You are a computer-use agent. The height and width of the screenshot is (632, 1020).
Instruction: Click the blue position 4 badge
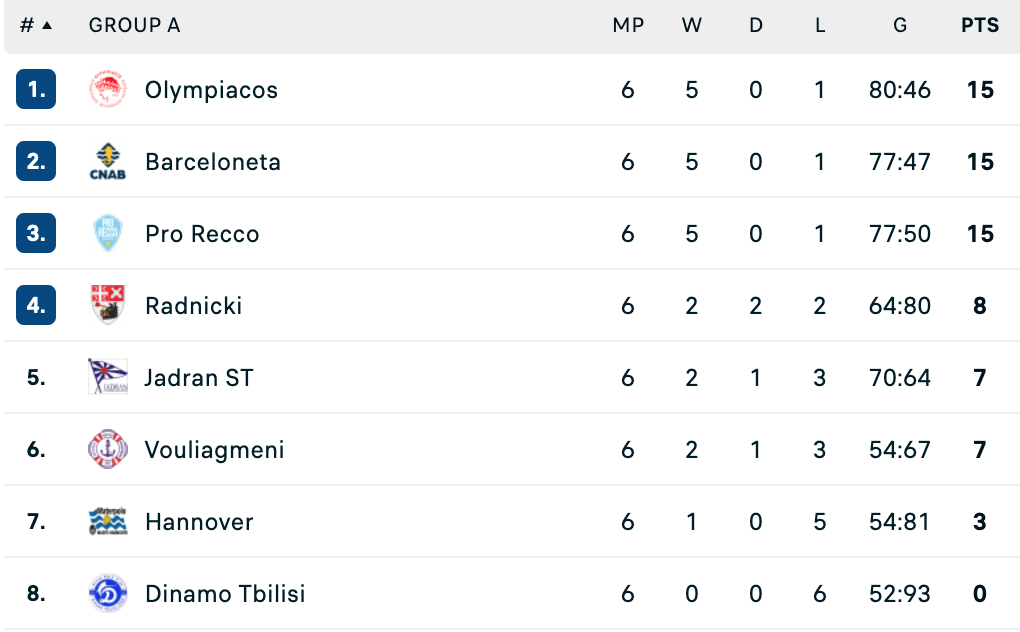tap(36, 306)
